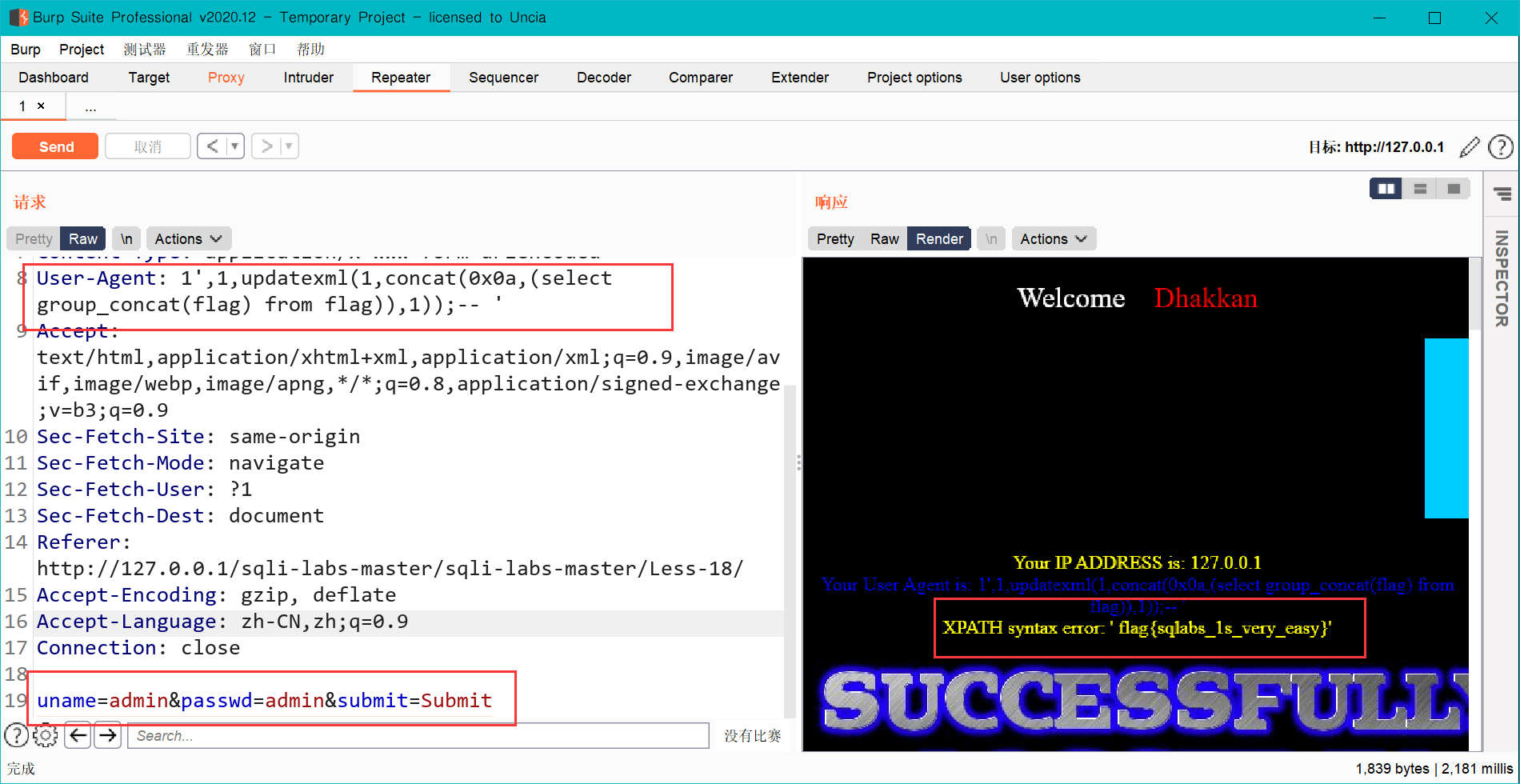Click the User-Agent header line
Image resolution: width=1520 pixels, height=784 pixels.
pos(325,291)
